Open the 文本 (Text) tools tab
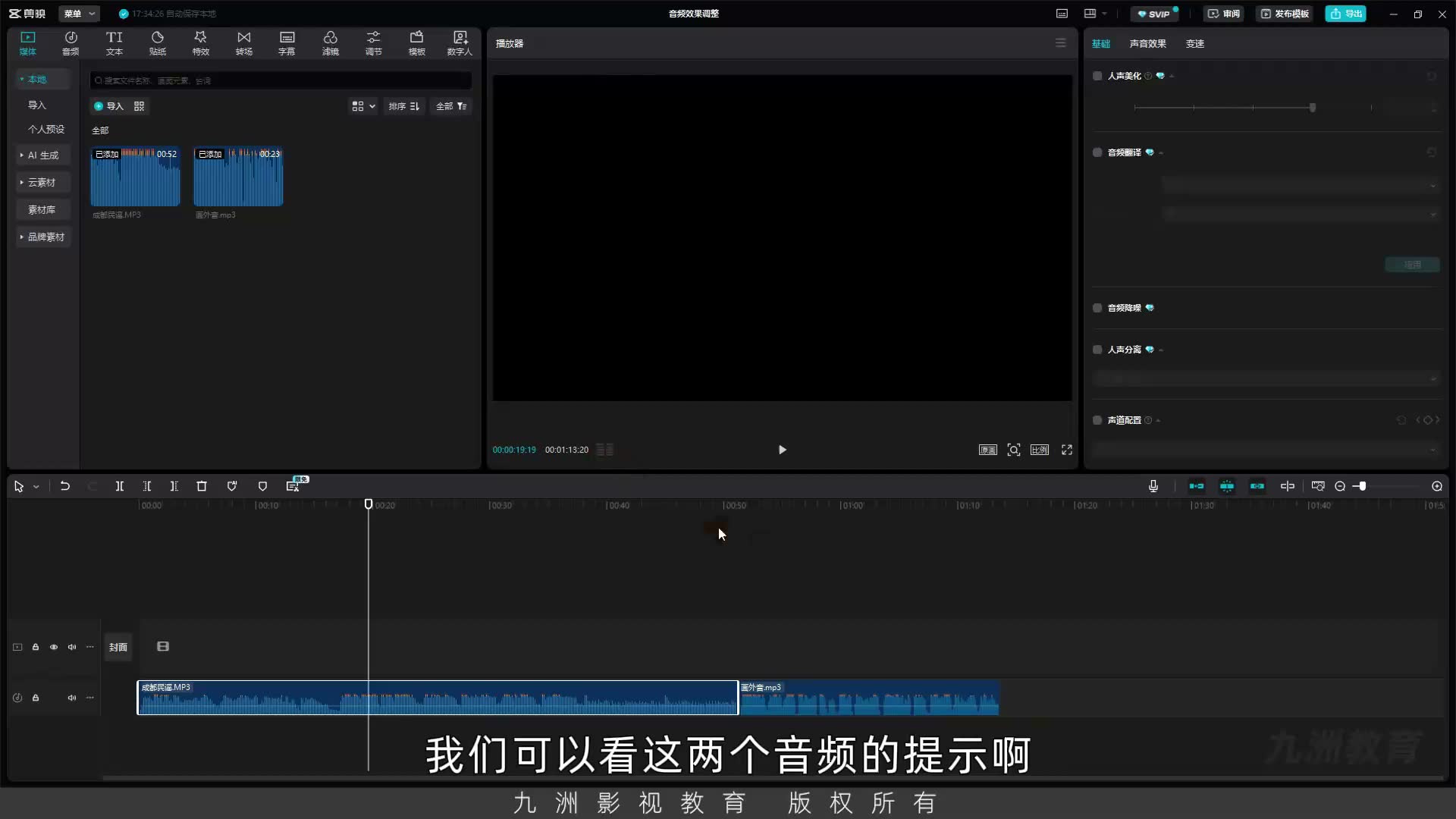 (114, 43)
